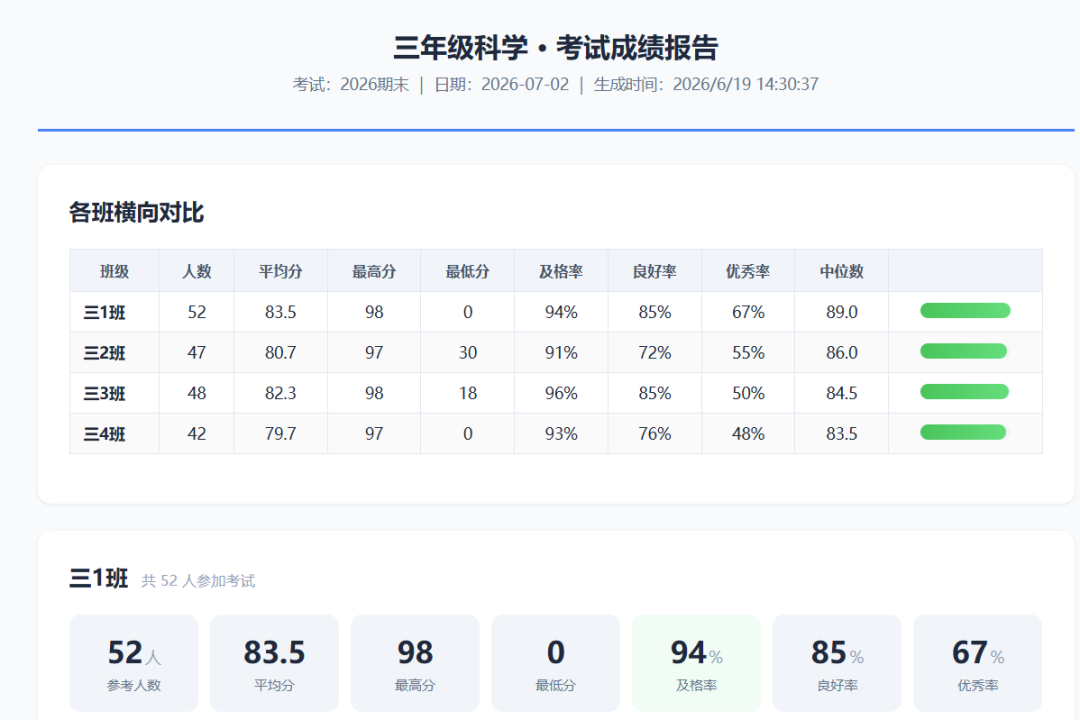Click the 良好率 column header
Viewport: 1080px width, 720px height.
[x=654, y=271]
